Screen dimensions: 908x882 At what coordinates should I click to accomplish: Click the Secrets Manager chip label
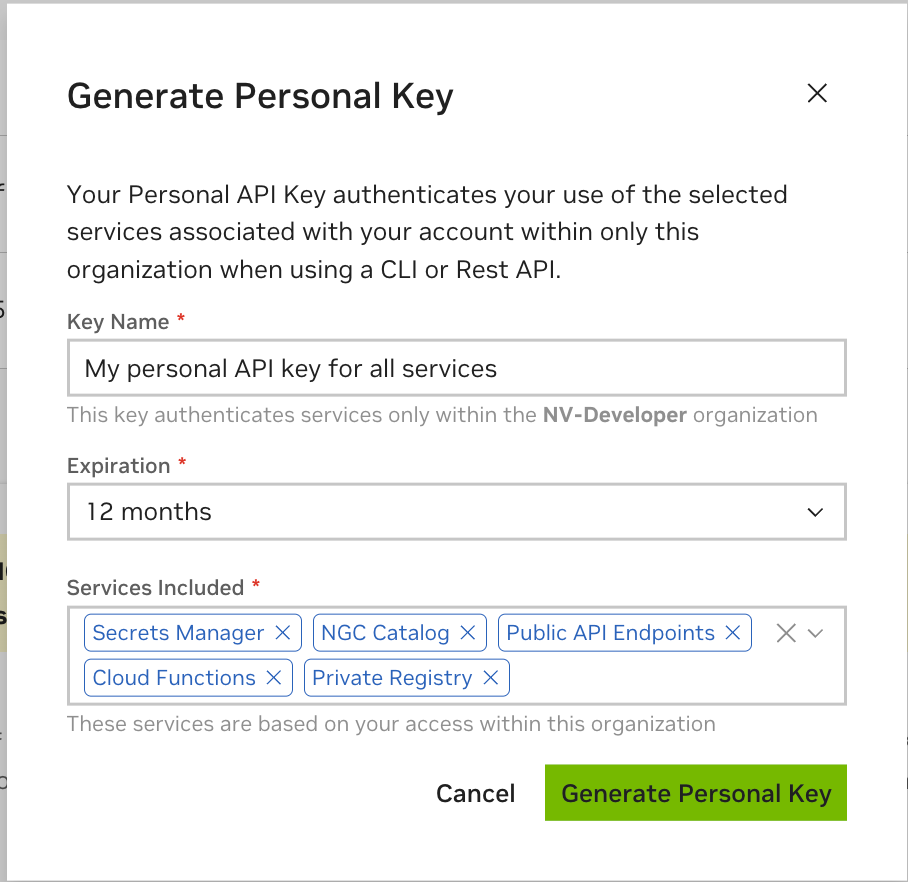point(178,633)
